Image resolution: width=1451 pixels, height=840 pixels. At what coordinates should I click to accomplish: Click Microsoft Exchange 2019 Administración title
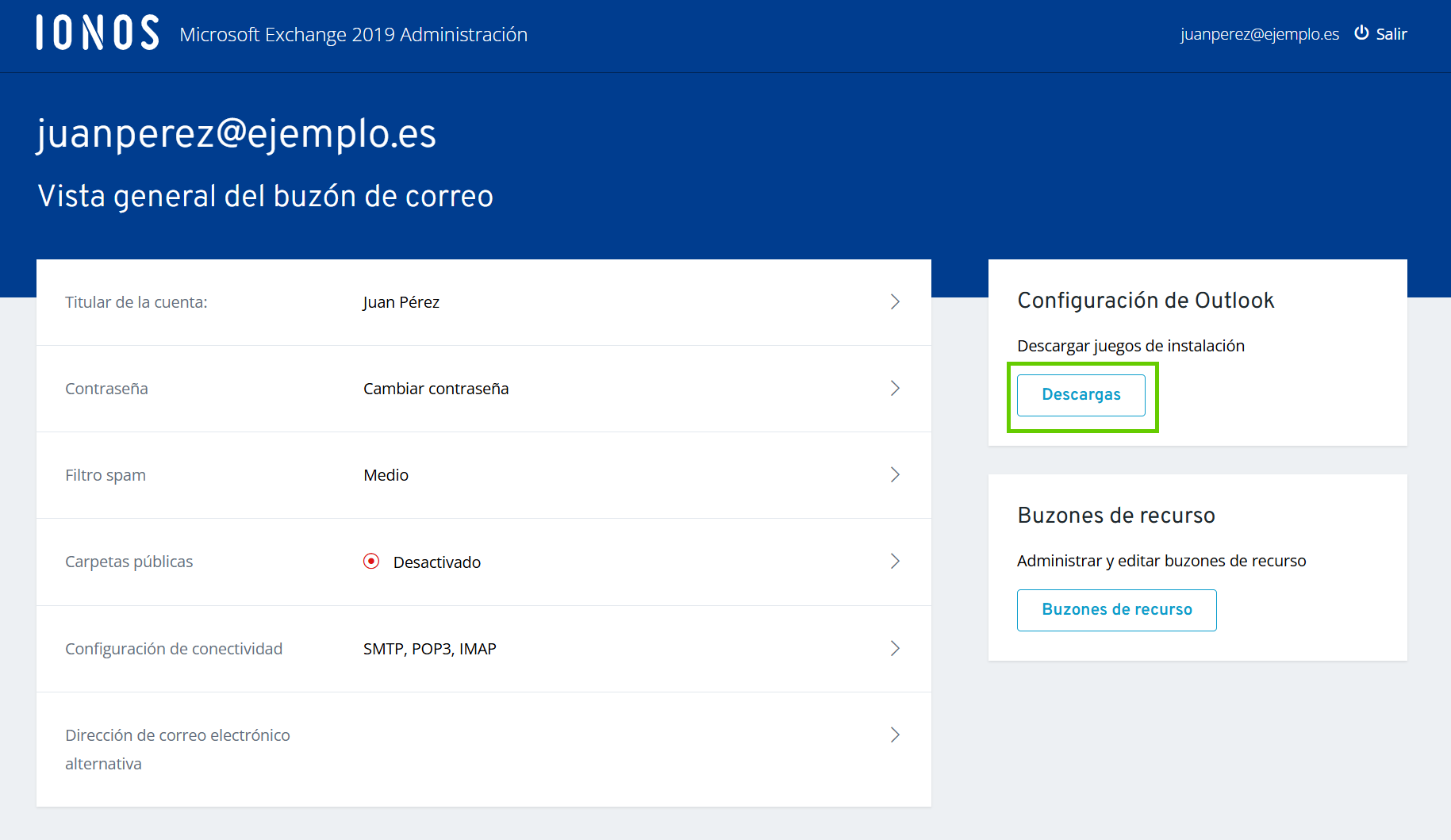click(x=354, y=34)
